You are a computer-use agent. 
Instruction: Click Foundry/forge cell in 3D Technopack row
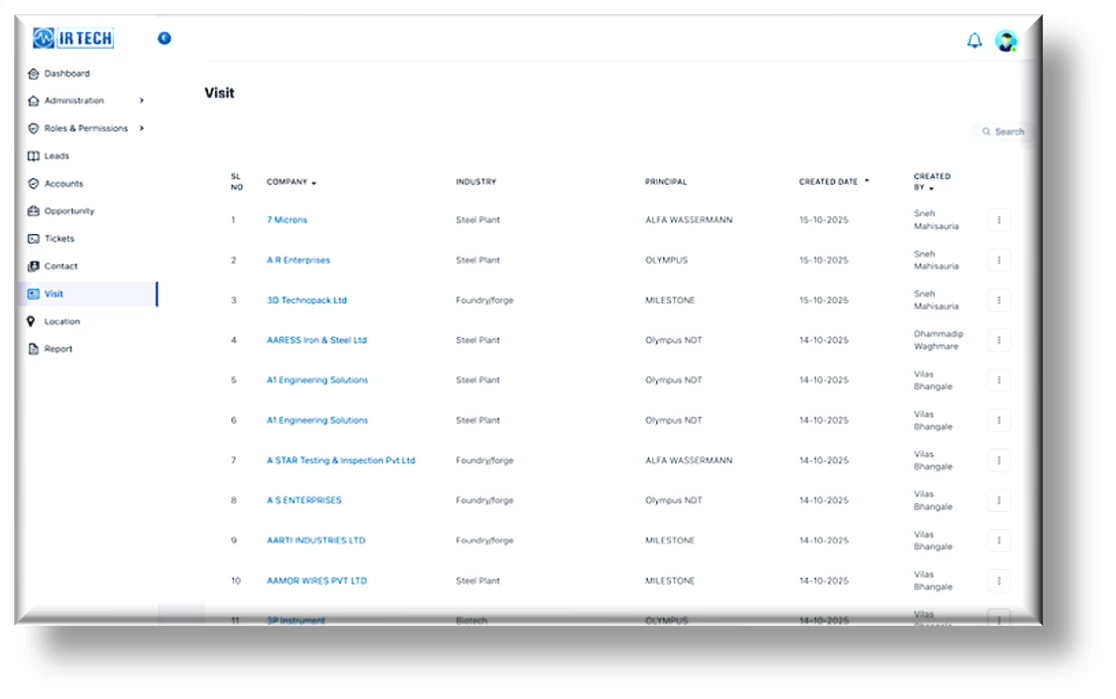(485, 300)
